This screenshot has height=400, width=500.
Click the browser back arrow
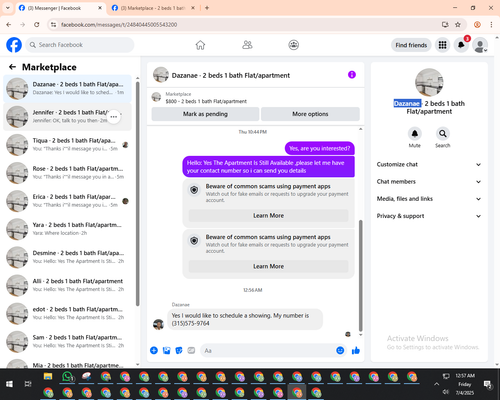click(9, 25)
